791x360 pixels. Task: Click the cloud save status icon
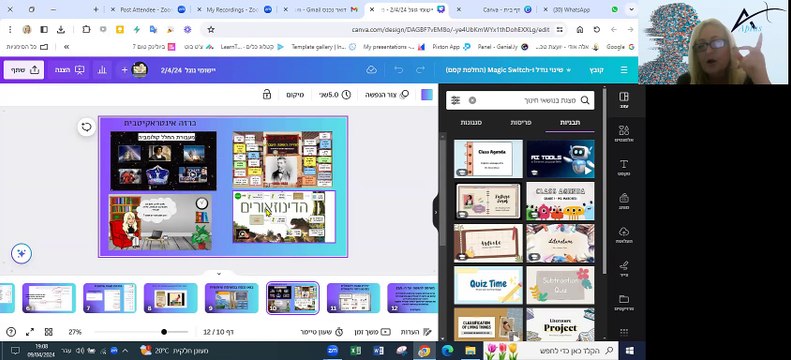pos(371,70)
